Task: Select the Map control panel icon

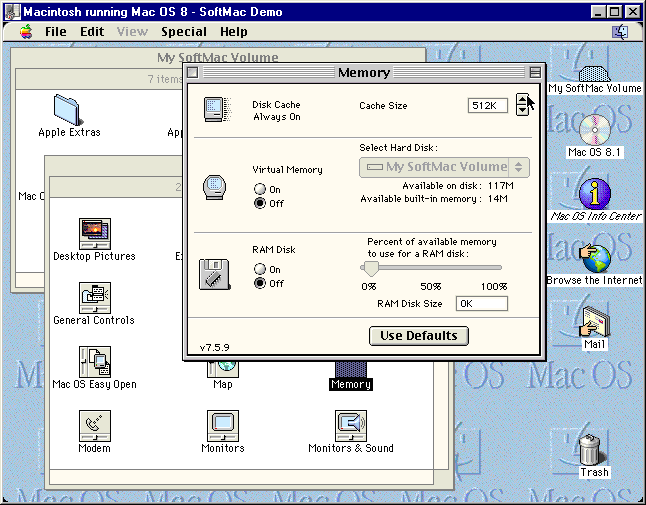Action: point(223,368)
